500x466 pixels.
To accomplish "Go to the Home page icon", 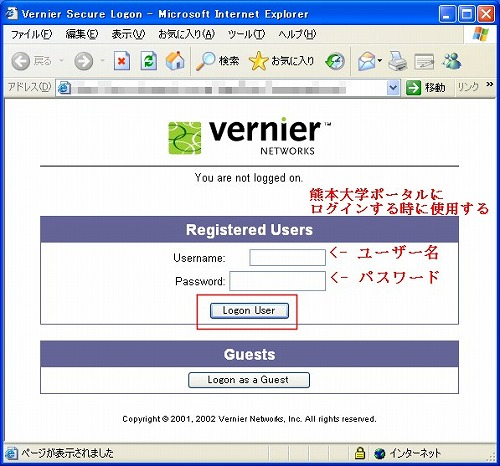I will (175, 61).
